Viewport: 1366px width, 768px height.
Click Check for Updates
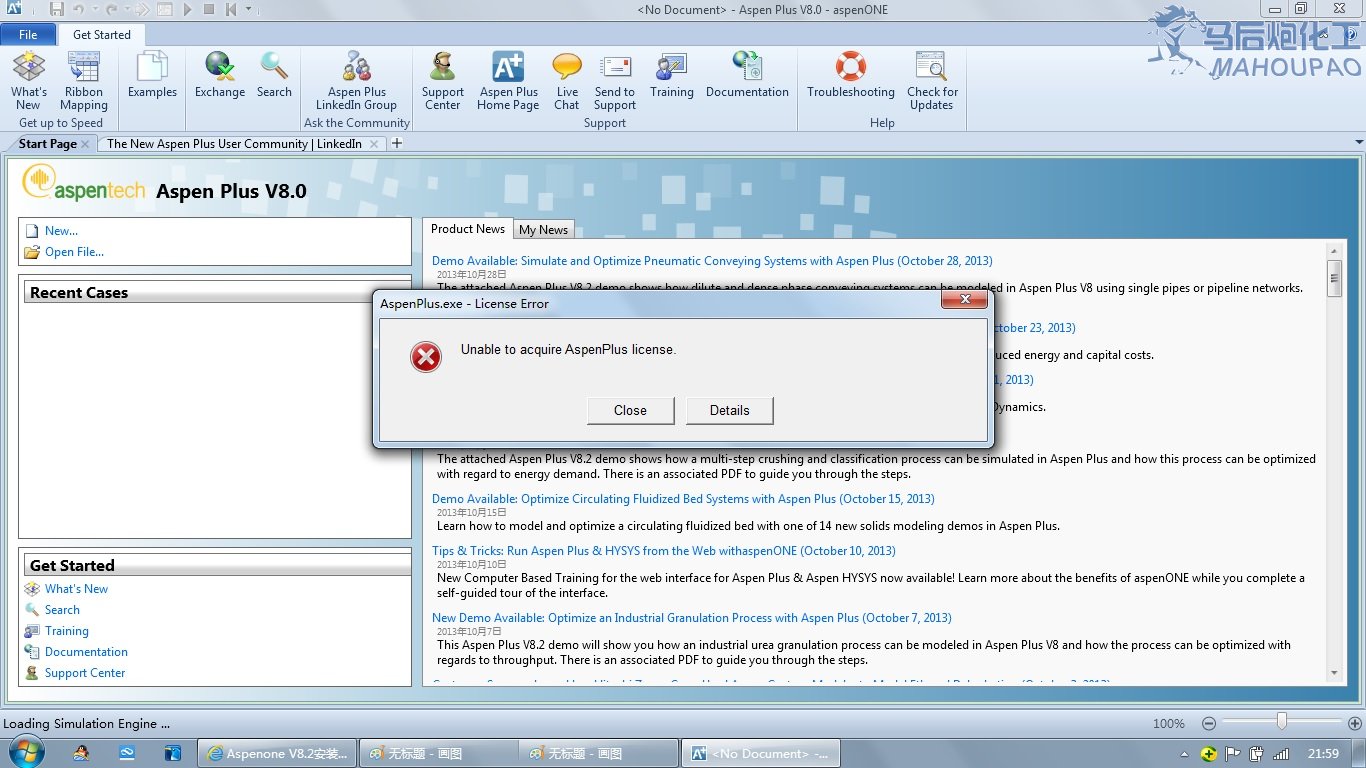(x=932, y=81)
